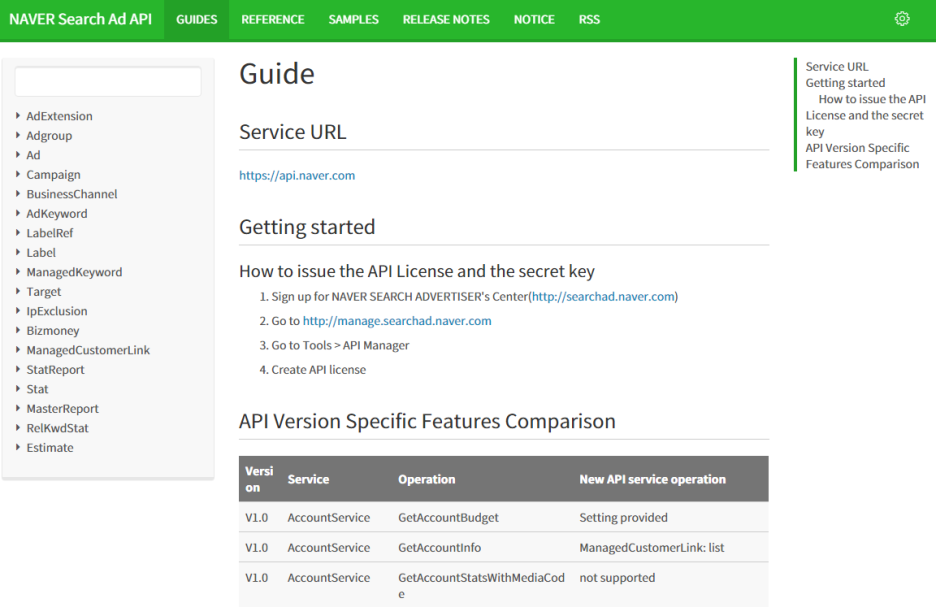Expand the Bizmoney tree arrow
The height and width of the screenshot is (607, 936).
[x=18, y=330]
